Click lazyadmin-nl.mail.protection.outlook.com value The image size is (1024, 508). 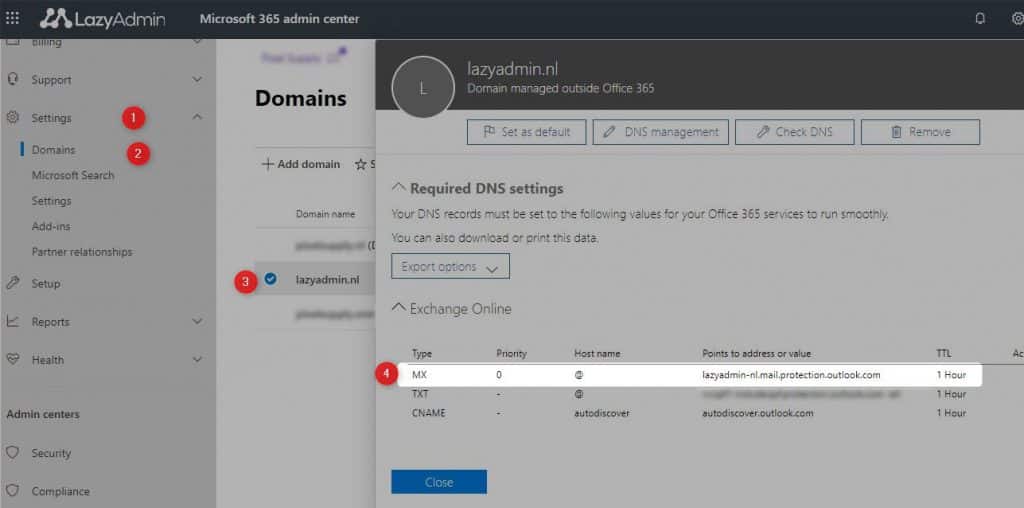click(x=791, y=375)
